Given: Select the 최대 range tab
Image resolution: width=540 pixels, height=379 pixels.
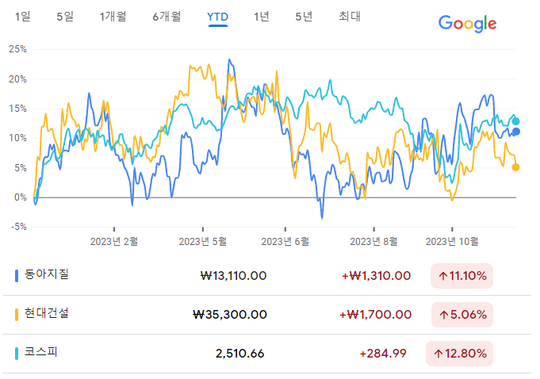Looking at the screenshot, I should [349, 16].
